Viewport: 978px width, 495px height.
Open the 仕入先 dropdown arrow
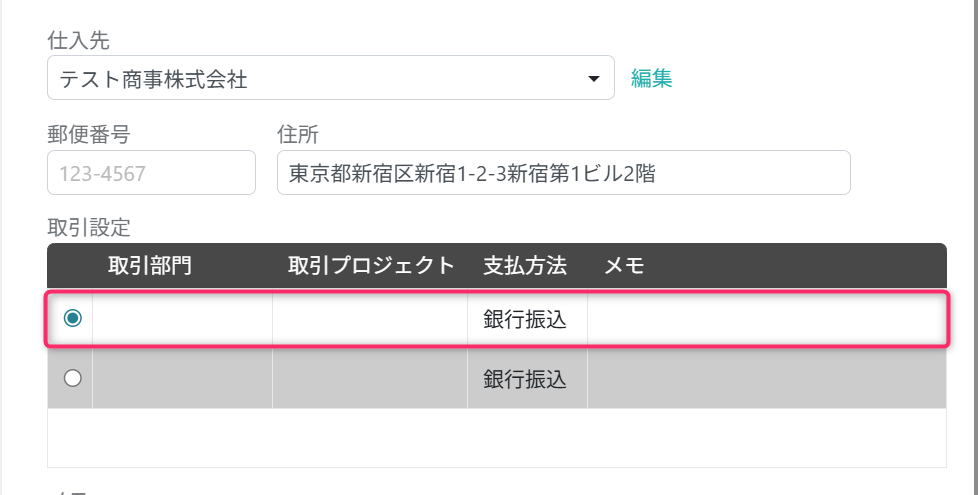click(593, 79)
